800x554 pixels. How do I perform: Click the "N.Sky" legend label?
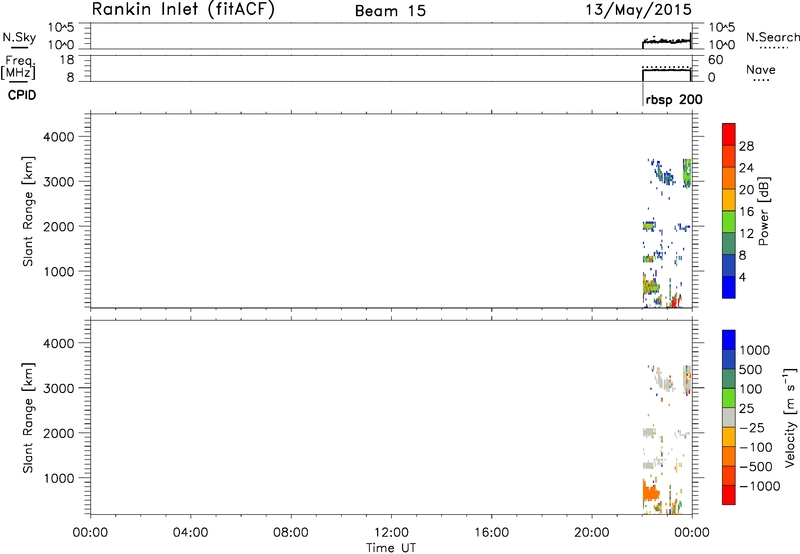pyautogui.click(x=19, y=37)
